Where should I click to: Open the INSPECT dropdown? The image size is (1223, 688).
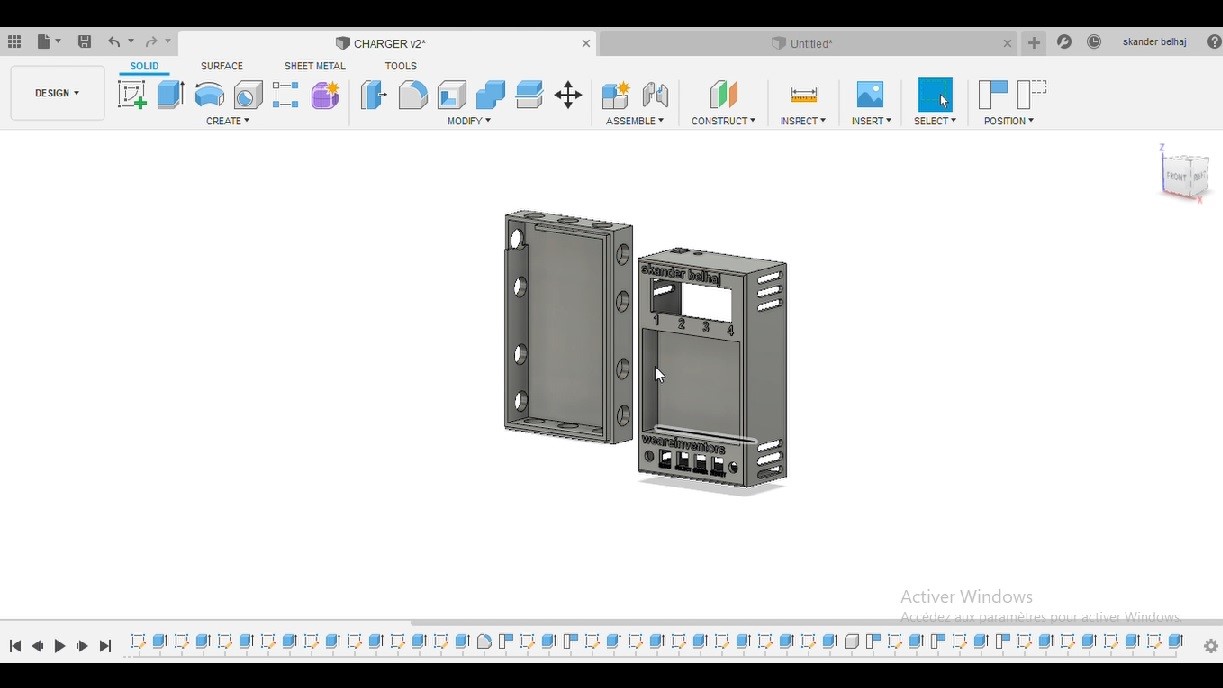[803, 121]
